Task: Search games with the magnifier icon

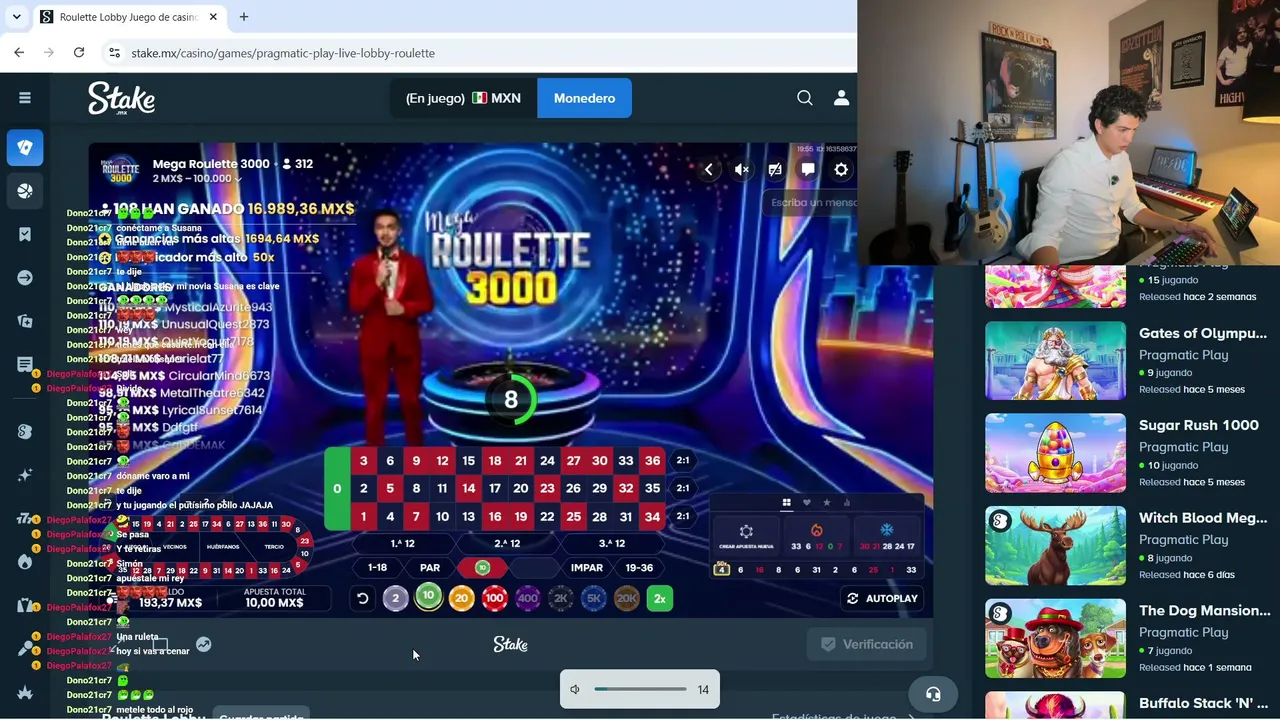Action: 805,98
